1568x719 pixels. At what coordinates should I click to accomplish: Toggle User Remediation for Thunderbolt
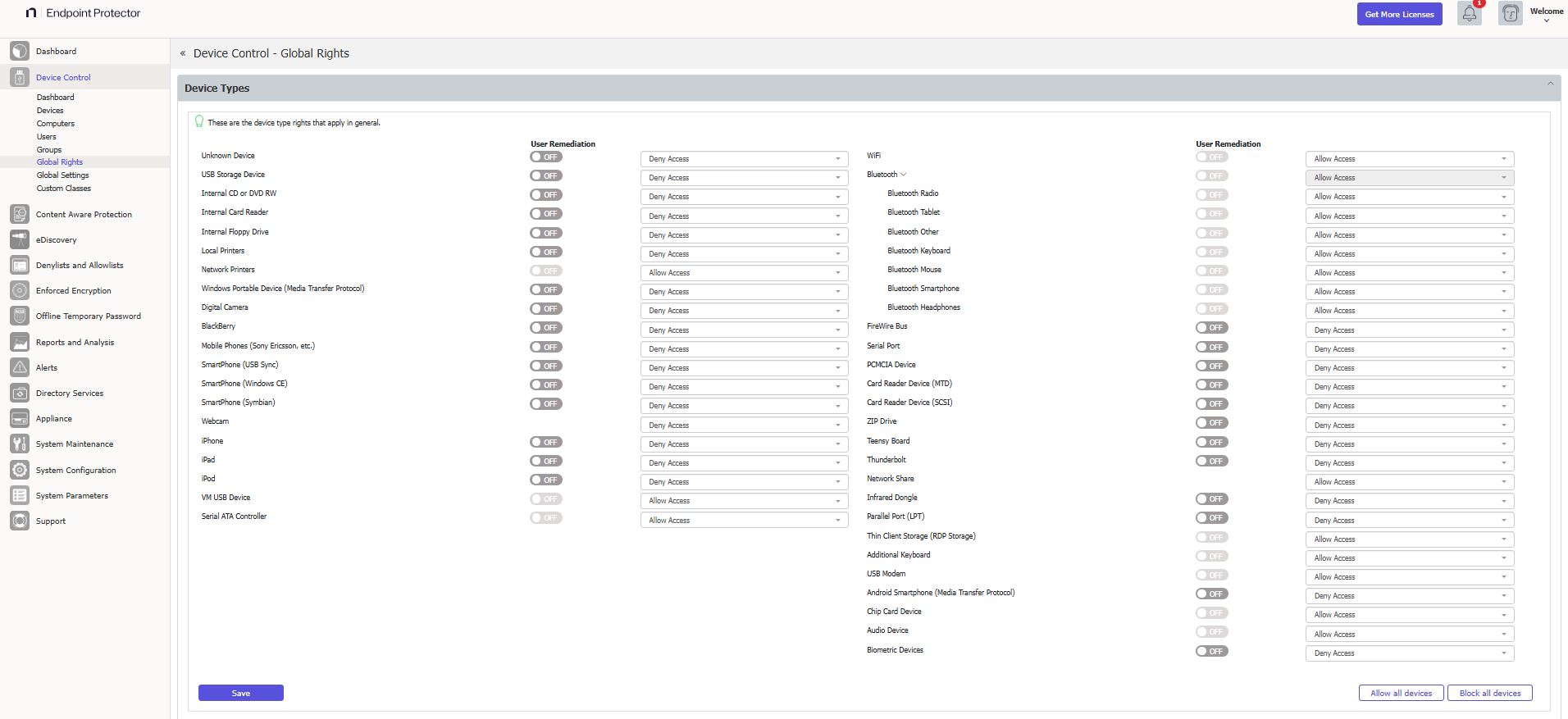click(x=1211, y=461)
